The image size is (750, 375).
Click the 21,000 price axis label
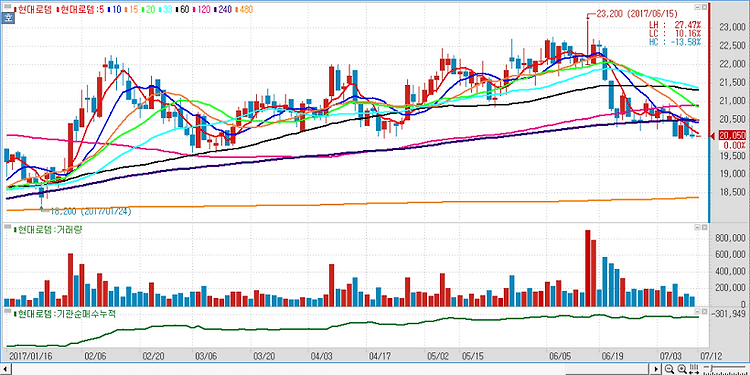(x=732, y=100)
